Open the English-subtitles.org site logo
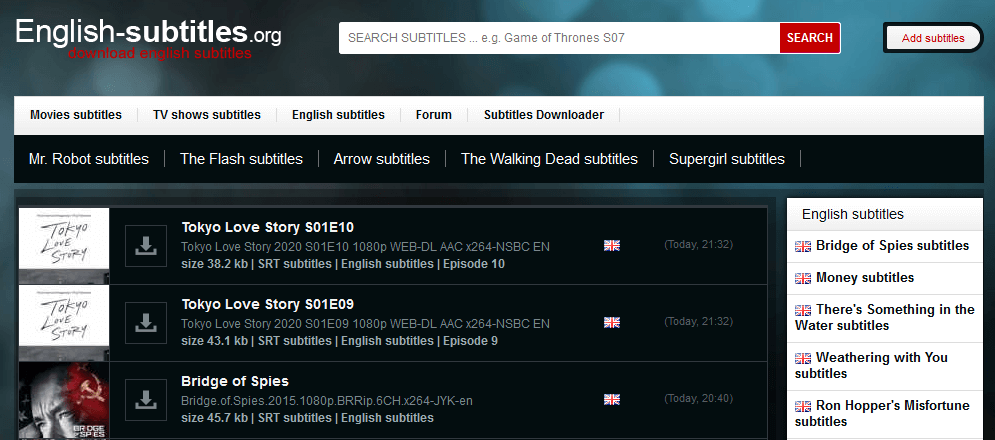 click(x=148, y=32)
